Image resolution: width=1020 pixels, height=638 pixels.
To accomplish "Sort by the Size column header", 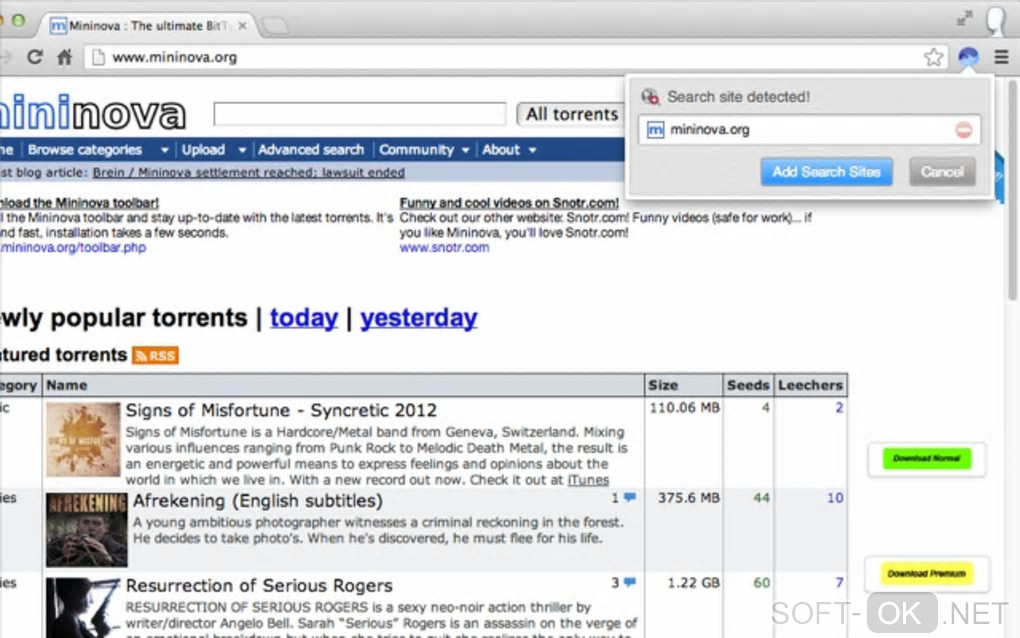I will (683, 385).
